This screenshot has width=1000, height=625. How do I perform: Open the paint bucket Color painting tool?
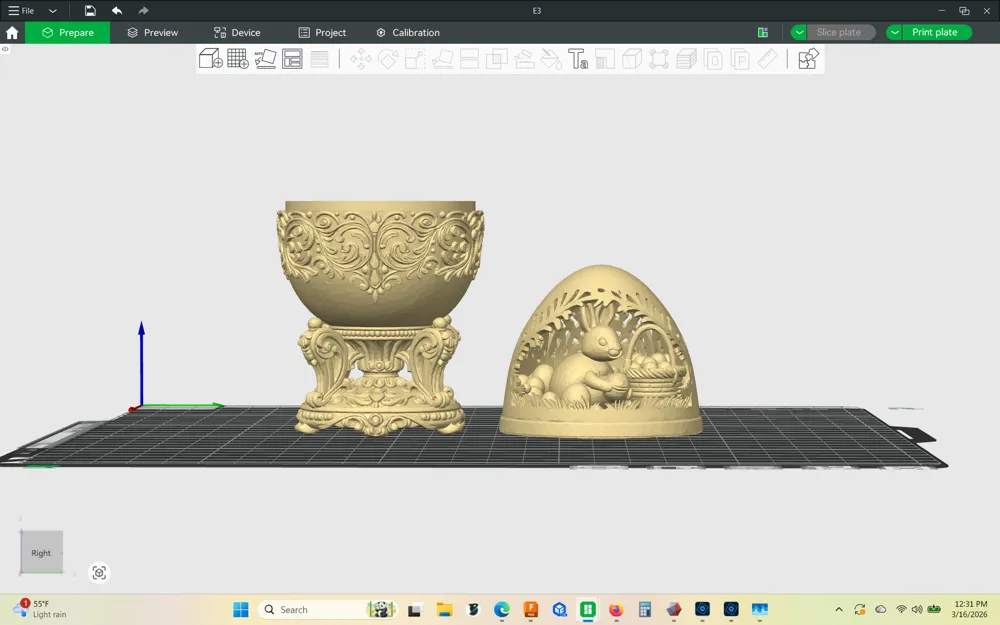tap(551, 59)
